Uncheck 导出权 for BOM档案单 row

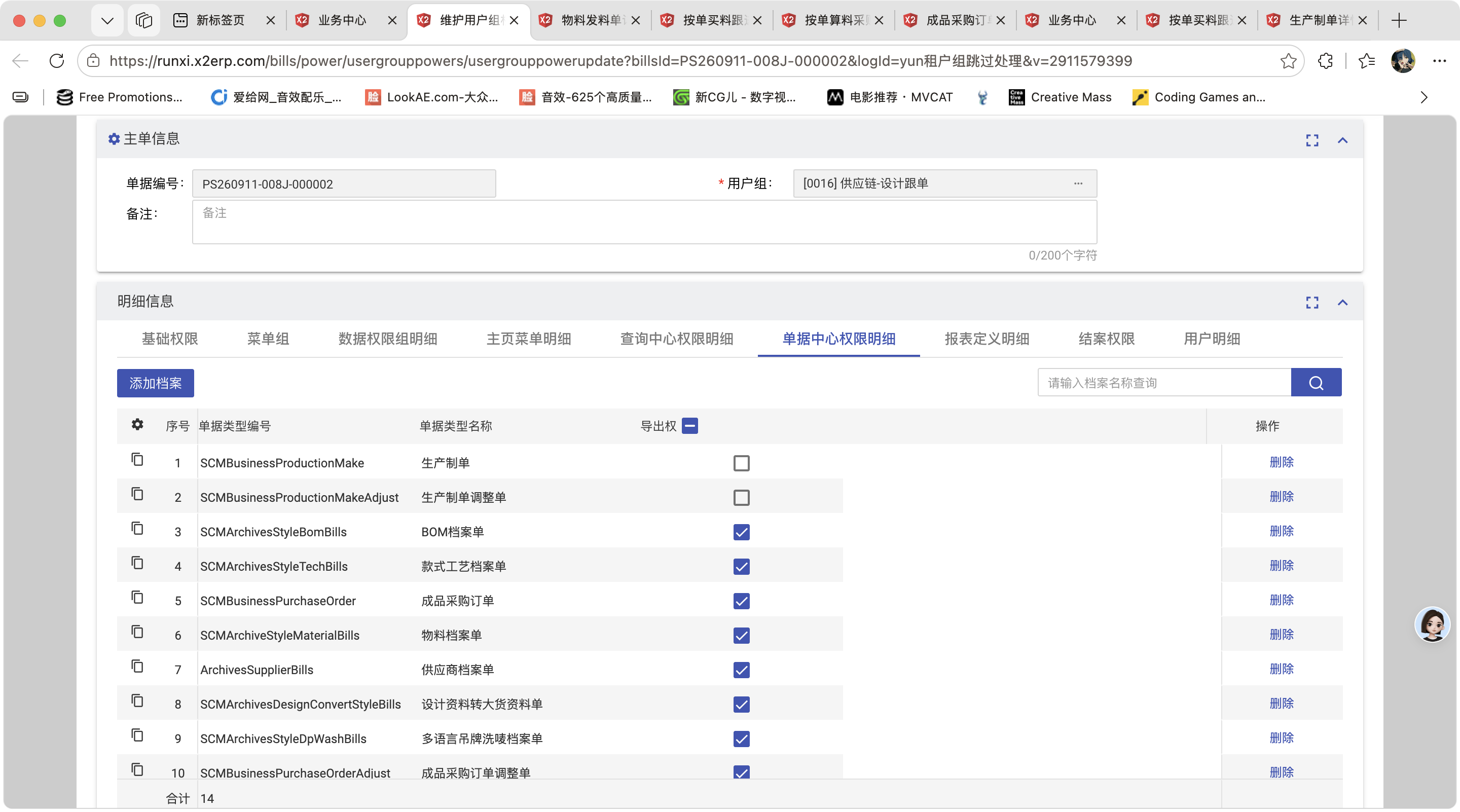pos(741,532)
